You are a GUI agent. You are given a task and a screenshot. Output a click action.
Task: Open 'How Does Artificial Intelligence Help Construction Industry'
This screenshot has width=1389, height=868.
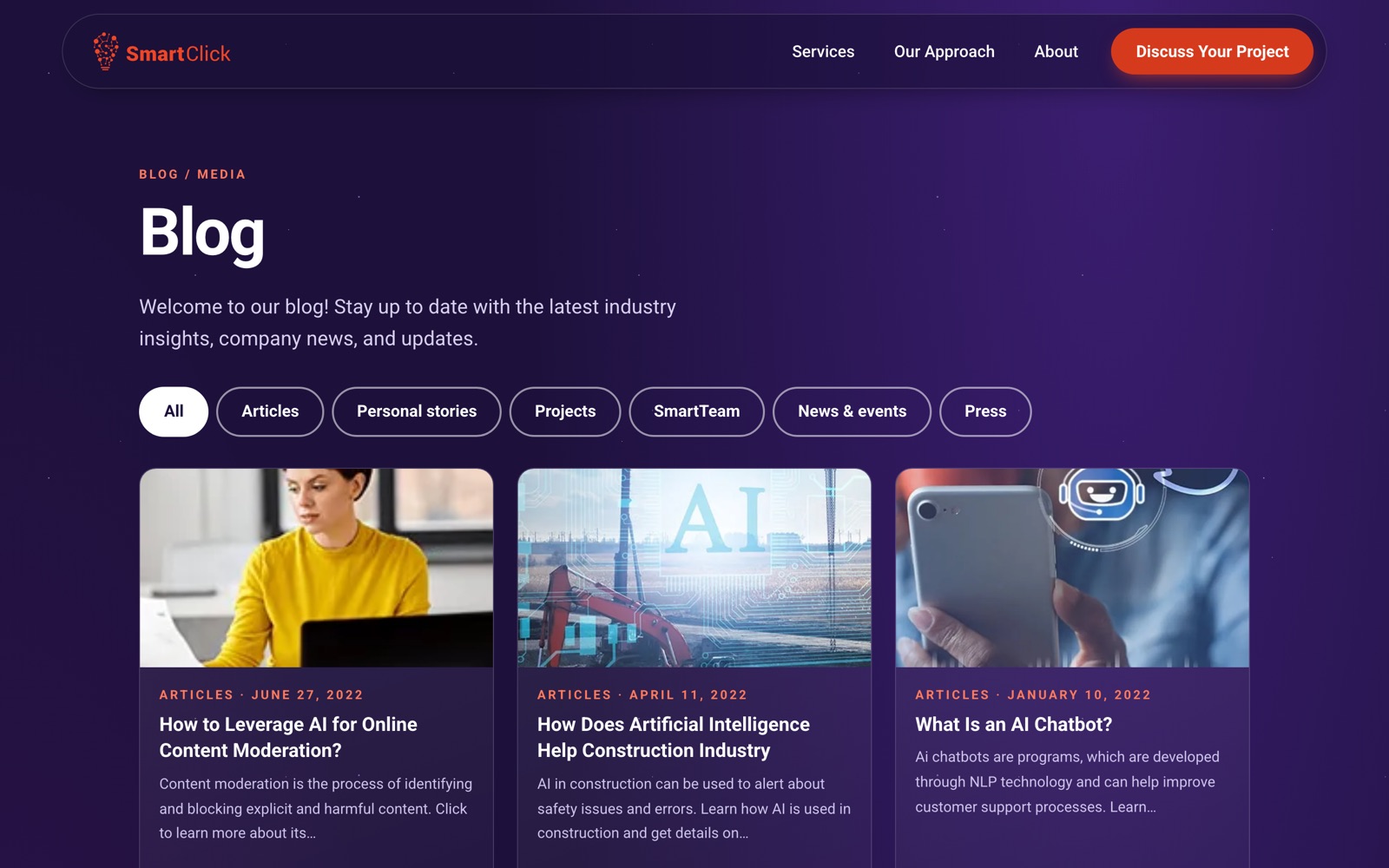[x=674, y=737]
